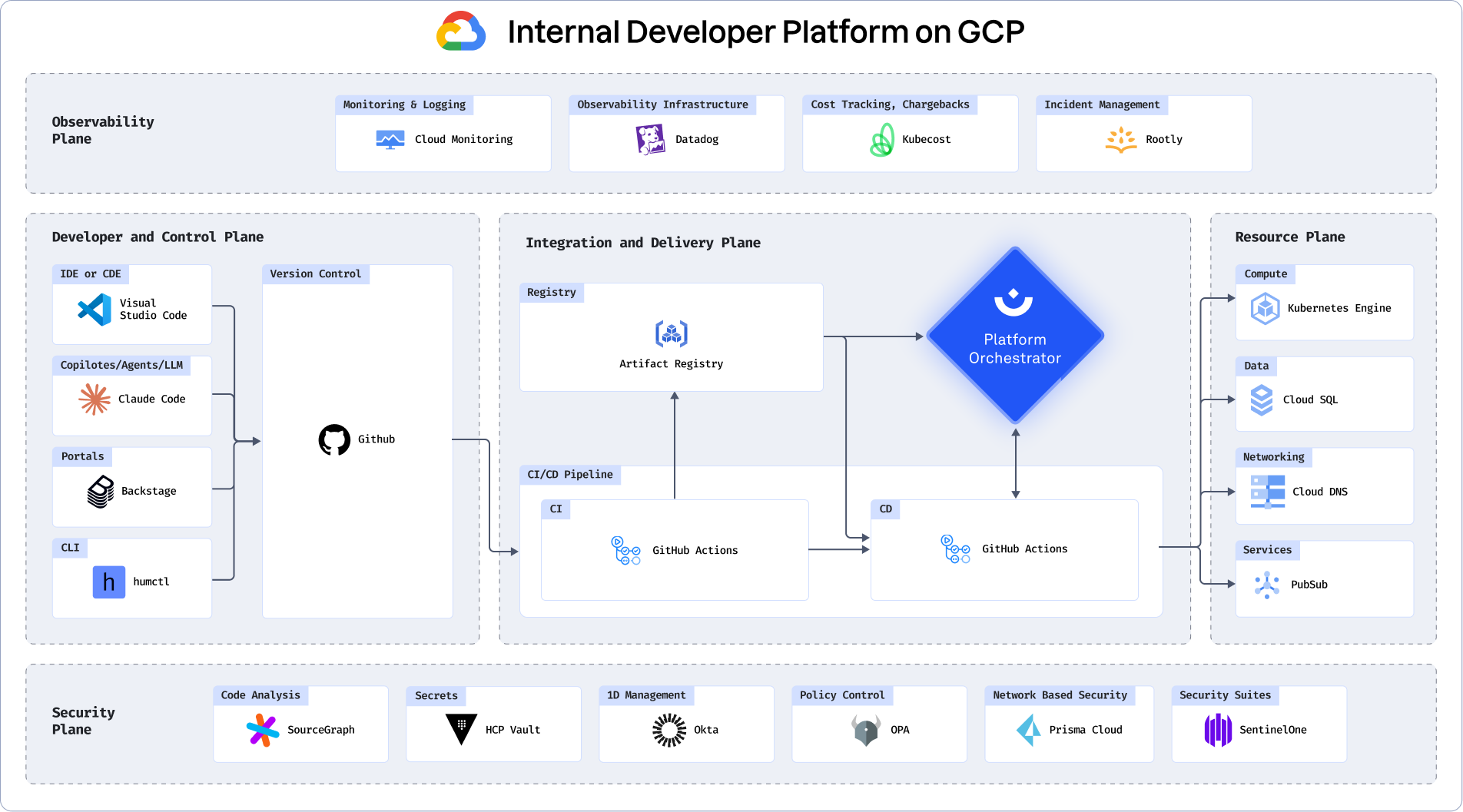The image size is (1463, 812).
Task: Click the CLI label tag
Action: point(70,548)
